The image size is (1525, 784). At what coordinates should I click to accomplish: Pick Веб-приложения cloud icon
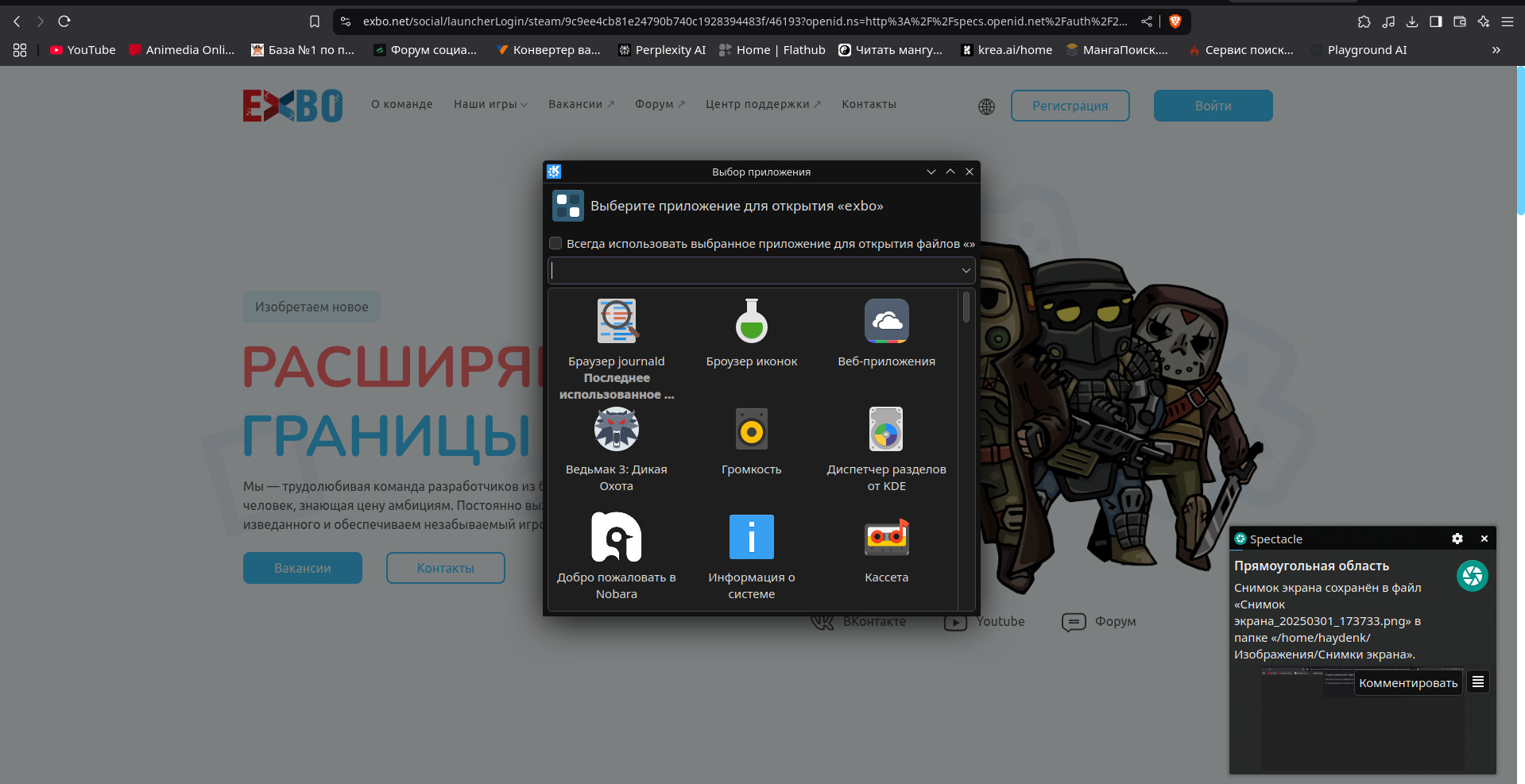point(886,321)
